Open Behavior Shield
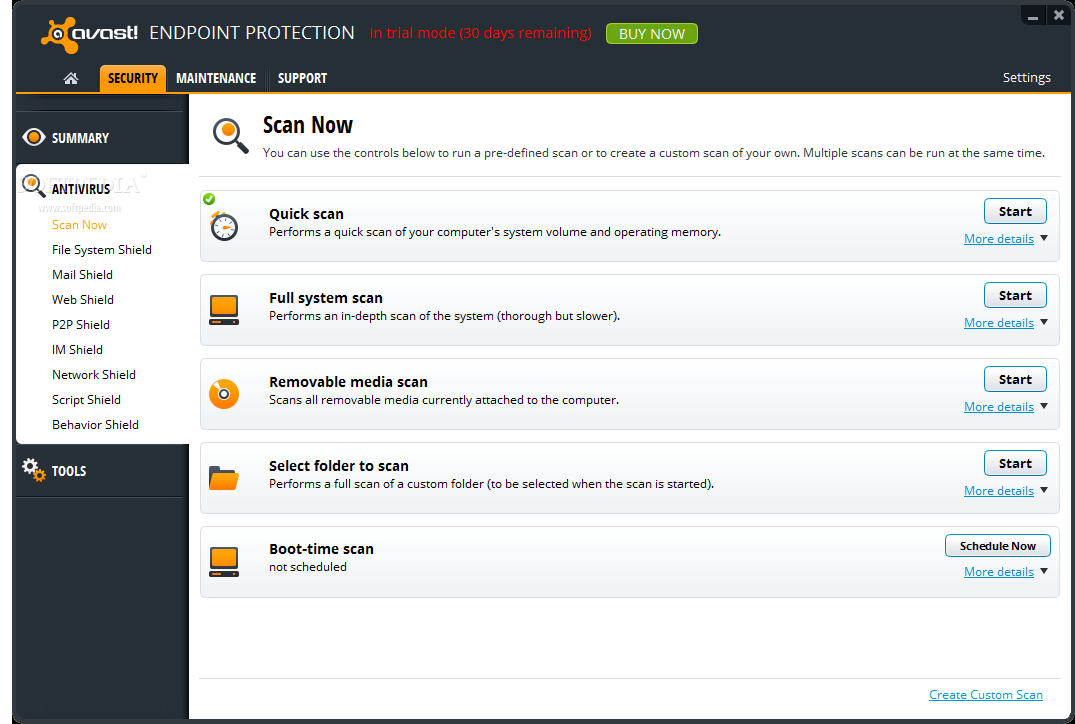1075x724 pixels. 95,424
